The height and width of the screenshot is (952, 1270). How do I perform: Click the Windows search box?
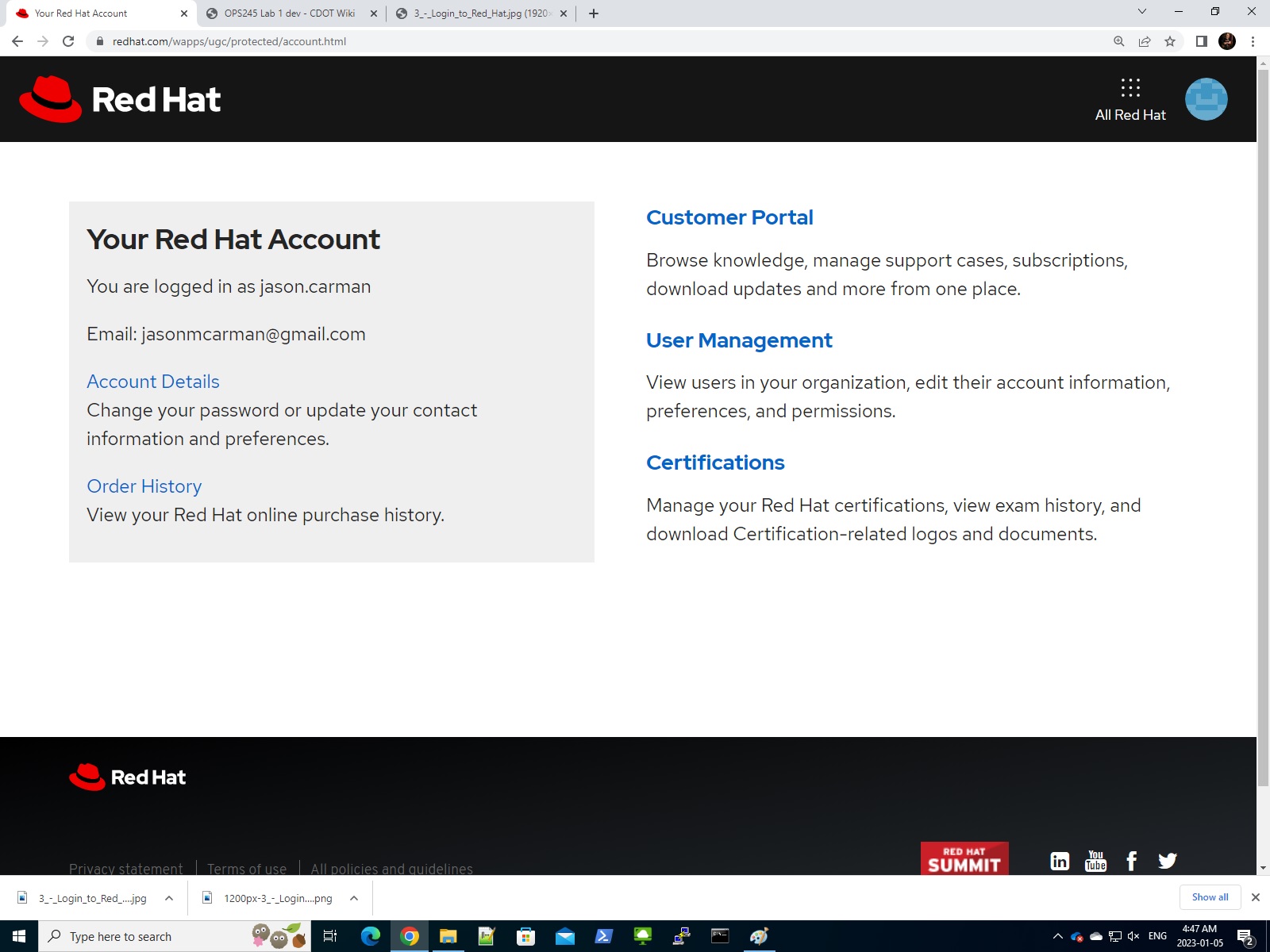point(175,936)
